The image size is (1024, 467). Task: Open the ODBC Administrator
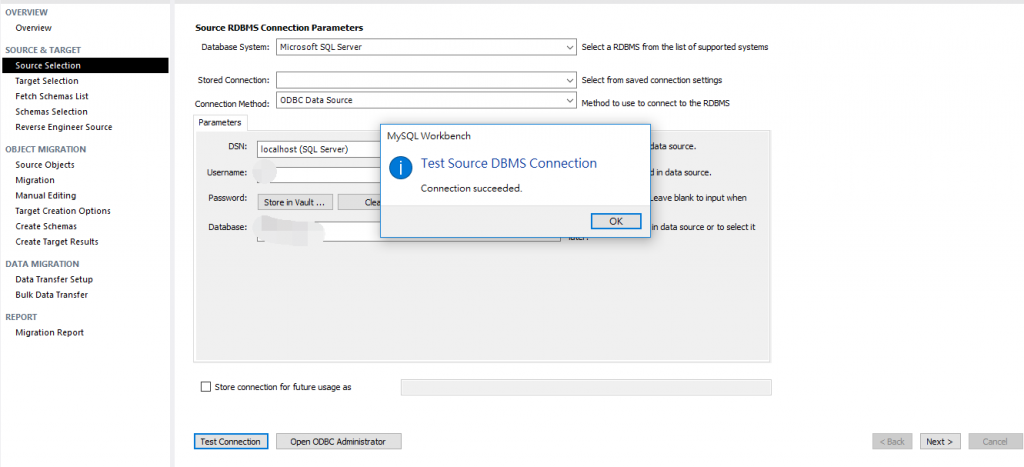(338, 442)
